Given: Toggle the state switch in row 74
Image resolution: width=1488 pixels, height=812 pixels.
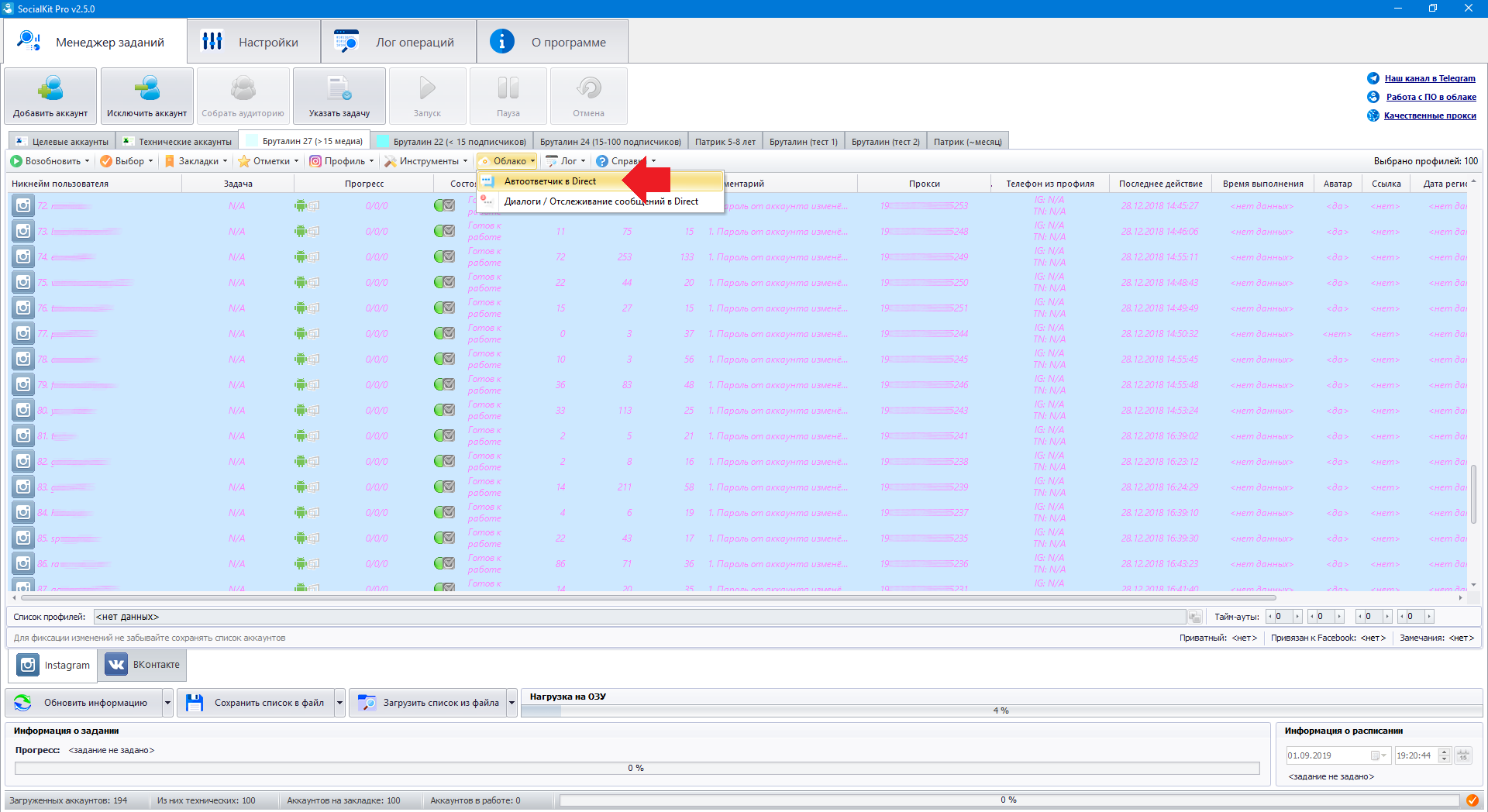Looking at the screenshot, I should 444,256.
